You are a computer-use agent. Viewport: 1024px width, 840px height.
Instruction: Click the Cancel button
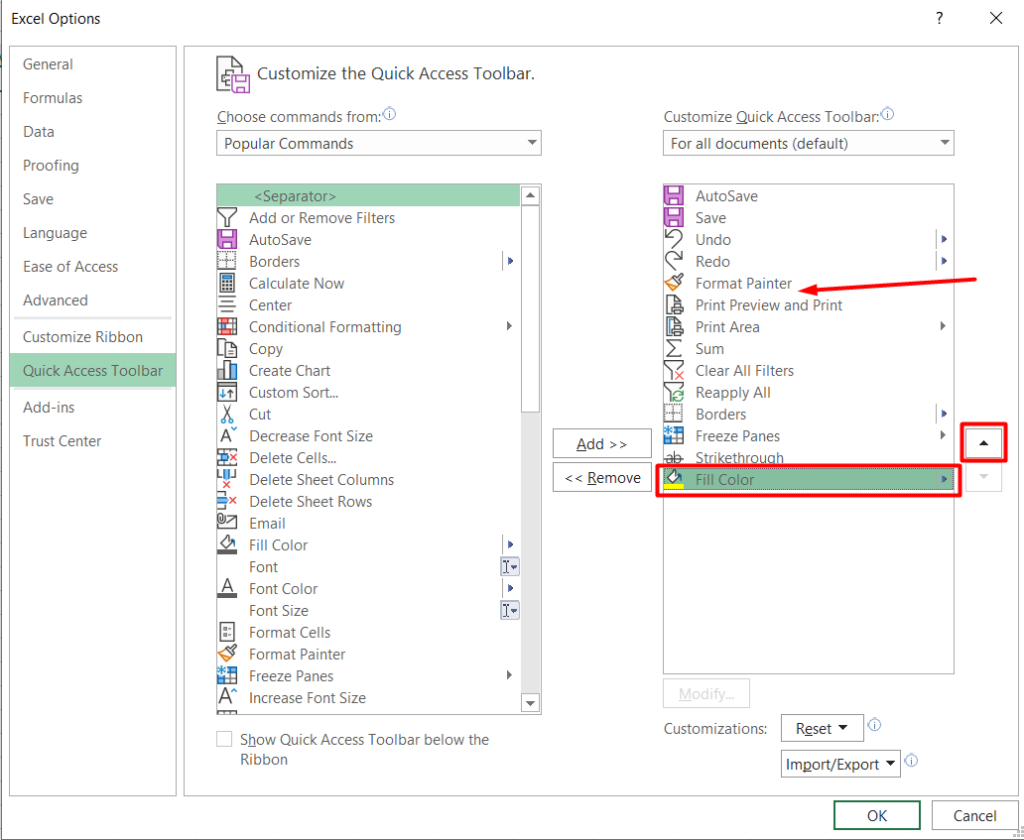click(974, 815)
